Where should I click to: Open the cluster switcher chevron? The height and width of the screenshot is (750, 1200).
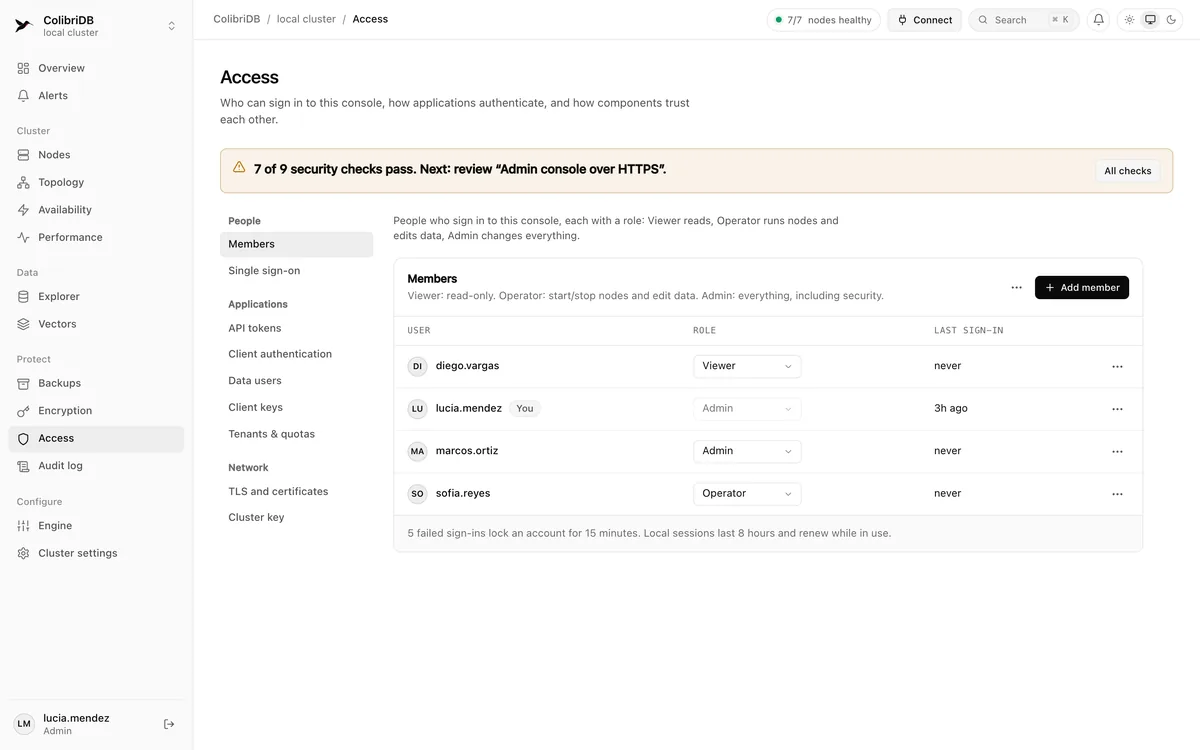[171, 26]
